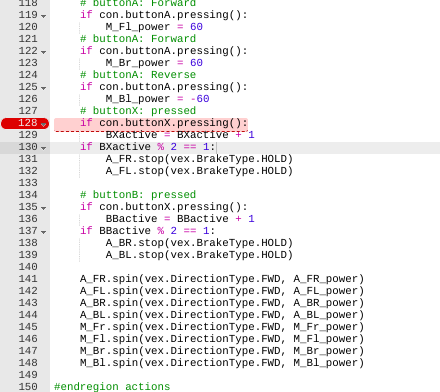Collapse the code fold at line 125
This screenshot has width=440, height=392.
click(44, 88)
